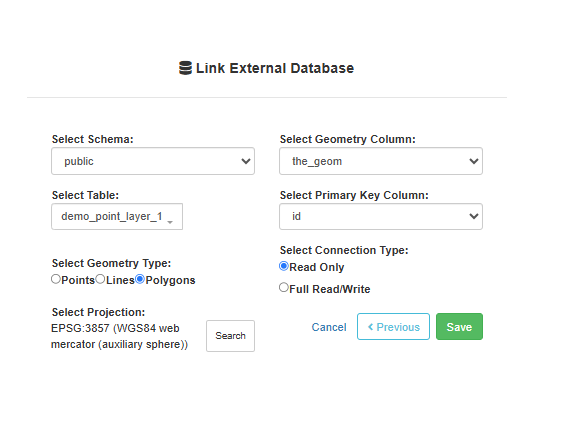Click the chevron arrow on Select Schema dropdown
This screenshot has height=439, width=563.
(x=246, y=161)
